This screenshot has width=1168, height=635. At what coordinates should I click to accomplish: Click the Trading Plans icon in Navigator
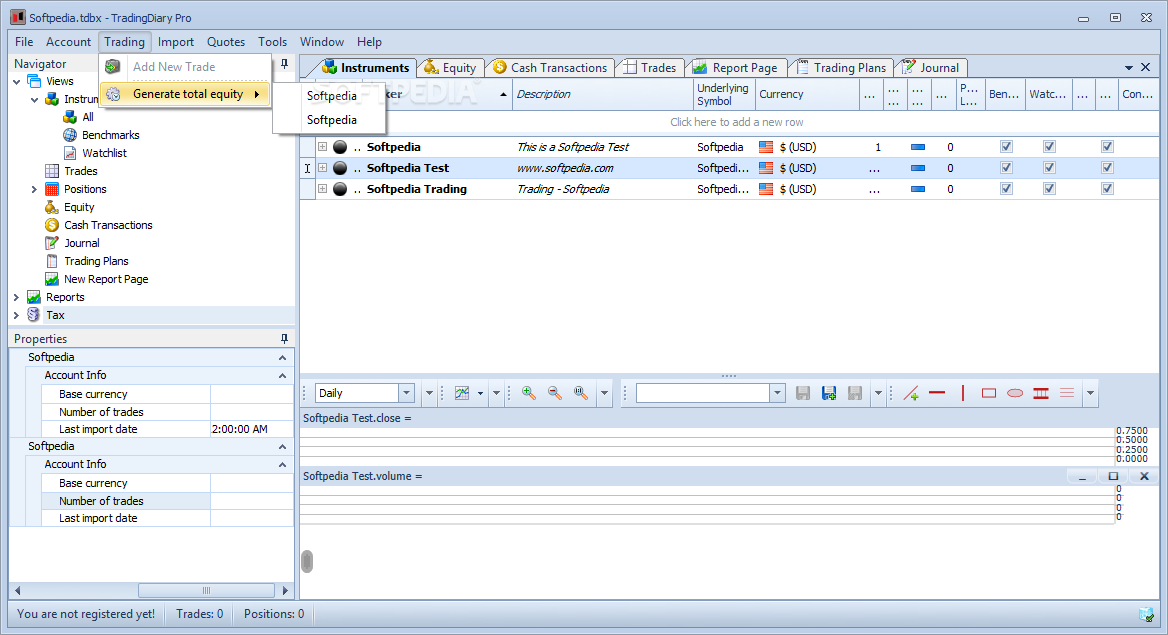pos(52,261)
